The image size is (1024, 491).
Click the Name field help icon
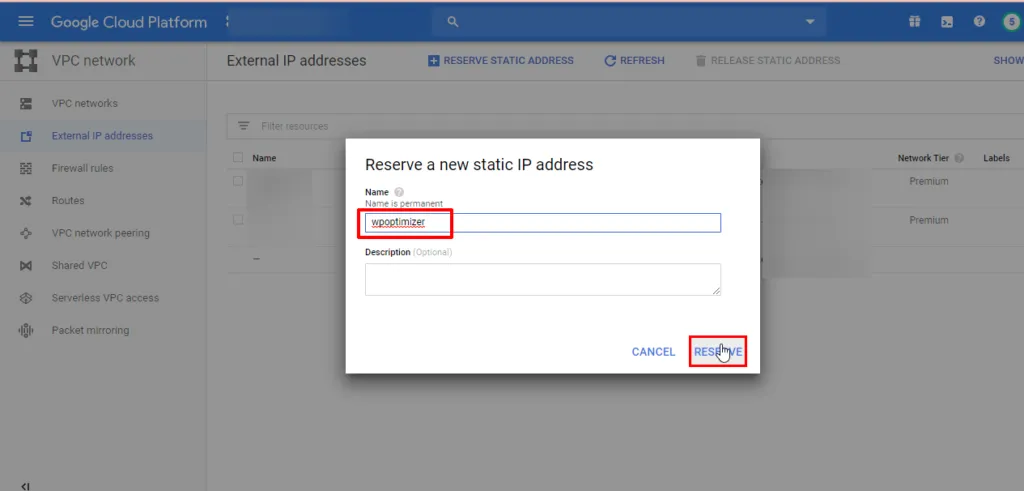pos(399,192)
